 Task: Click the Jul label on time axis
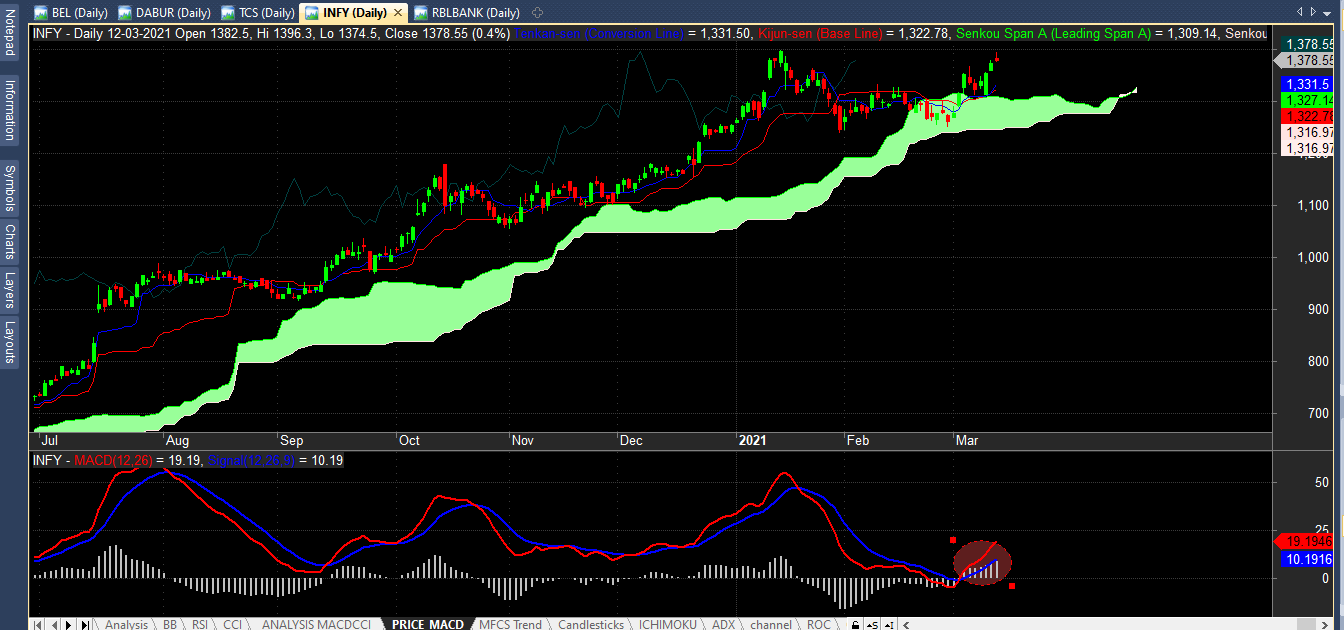pos(48,440)
